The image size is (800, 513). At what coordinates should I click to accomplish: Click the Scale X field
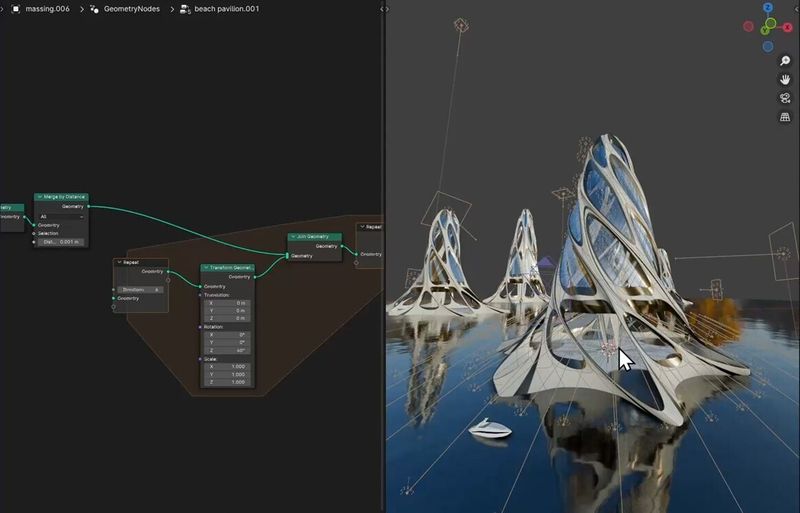[x=228, y=367]
